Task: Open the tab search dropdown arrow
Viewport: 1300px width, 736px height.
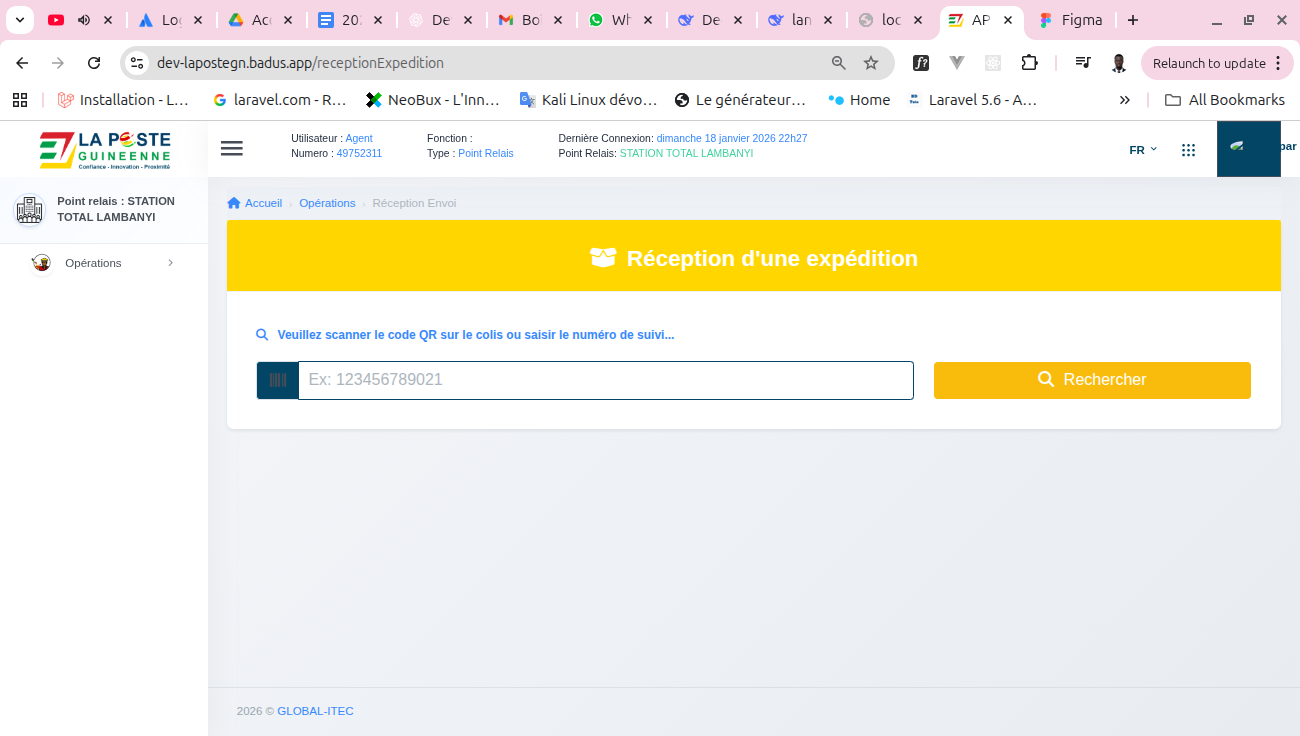Action: [19, 20]
